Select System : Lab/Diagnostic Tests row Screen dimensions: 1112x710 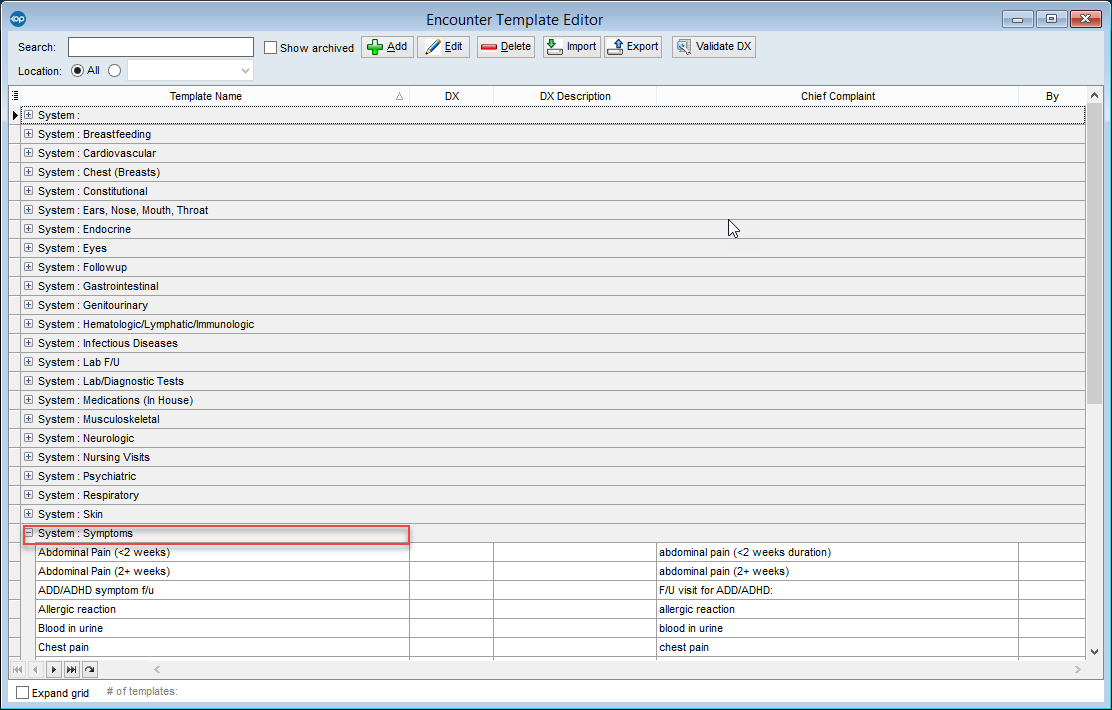coord(553,381)
